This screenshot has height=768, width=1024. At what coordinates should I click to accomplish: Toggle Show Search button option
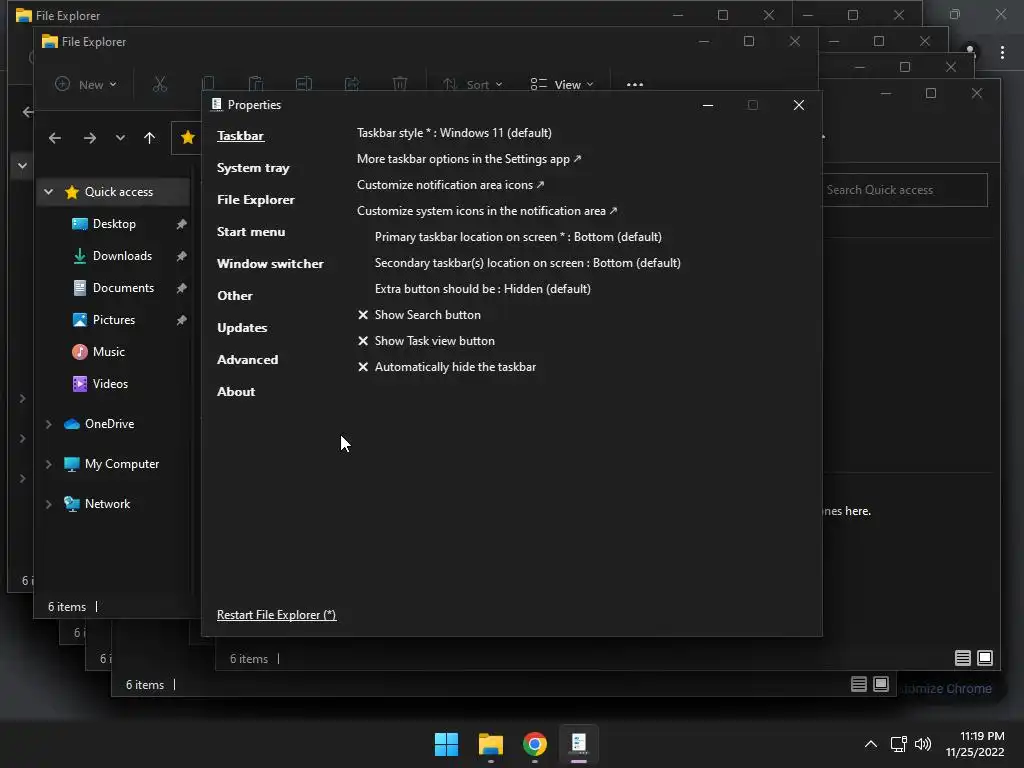point(419,315)
